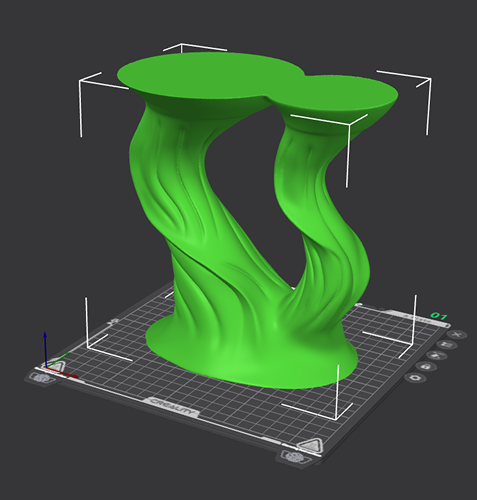The height and width of the screenshot is (500, 477).
Task: Open plate settings gear icon
Action: (x=416, y=378)
